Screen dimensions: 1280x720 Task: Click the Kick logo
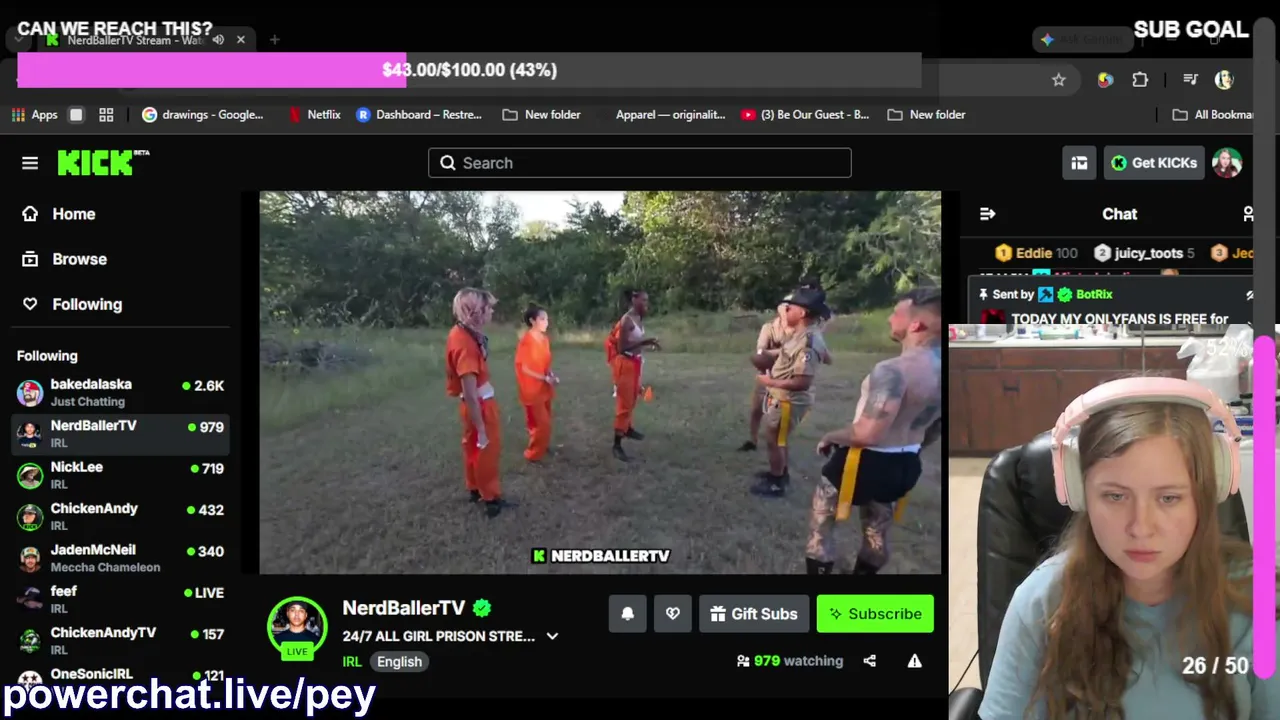(x=103, y=163)
